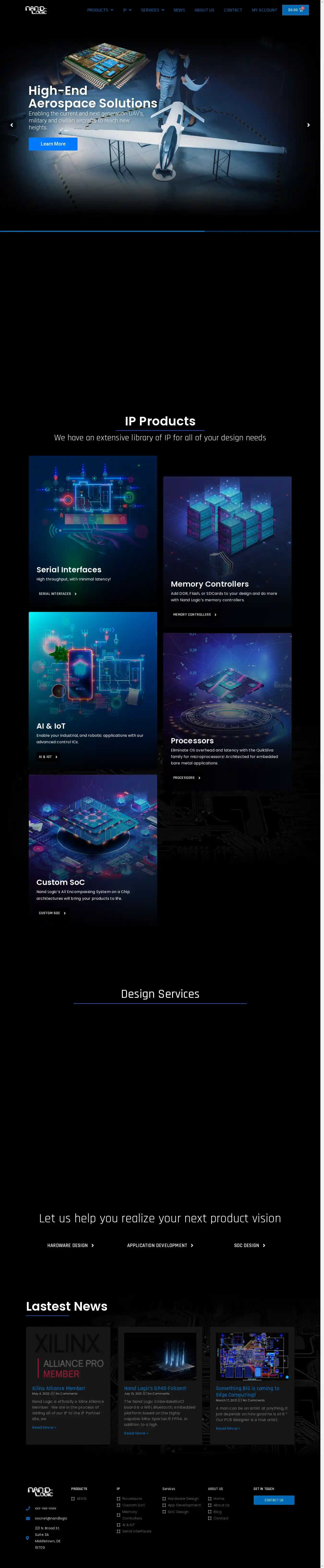This screenshot has width=324, height=1568.
Task: Select the Hardware Design services link
Action: click(x=71, y=1245)
